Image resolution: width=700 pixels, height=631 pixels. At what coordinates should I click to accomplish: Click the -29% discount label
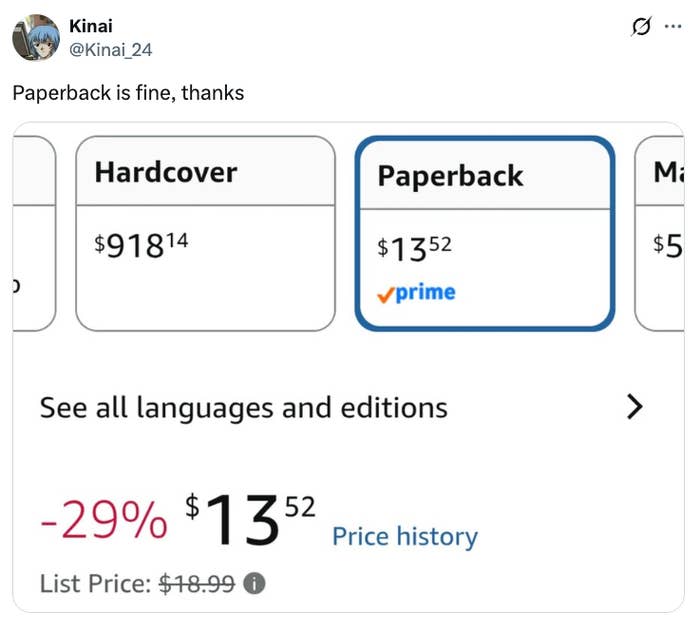(x=104, y=520)
